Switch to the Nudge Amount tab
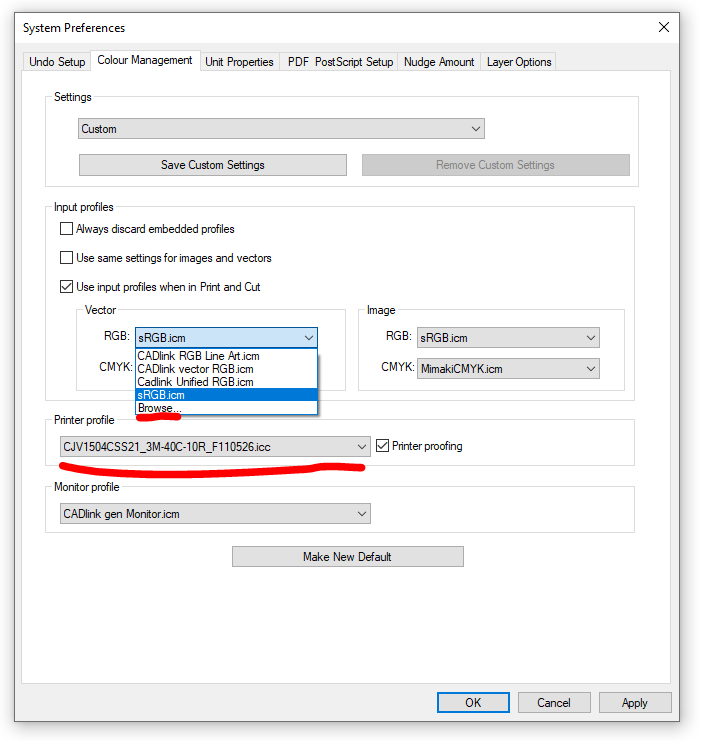Image resolution: width=701 pixels, height=741 pixels. pos(439,62)
